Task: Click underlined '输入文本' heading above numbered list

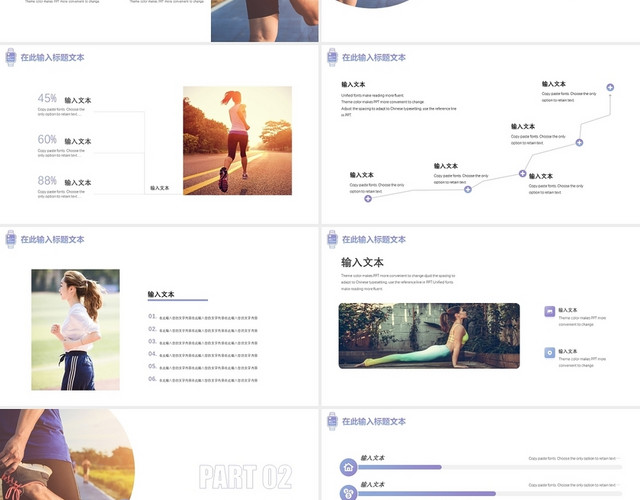Action: tap(161, 294)
